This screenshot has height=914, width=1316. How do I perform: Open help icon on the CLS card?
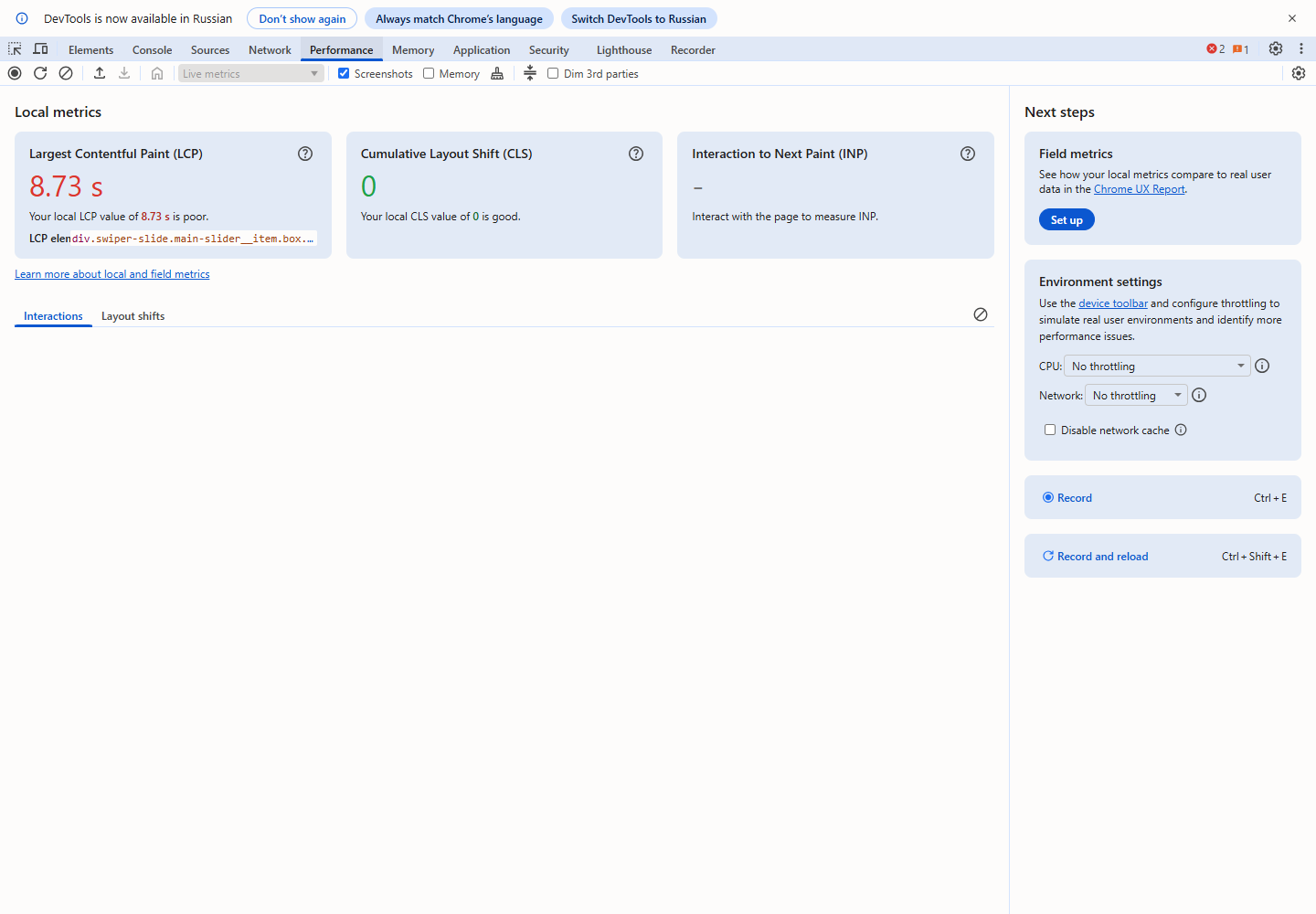click(x=636, y=154)
